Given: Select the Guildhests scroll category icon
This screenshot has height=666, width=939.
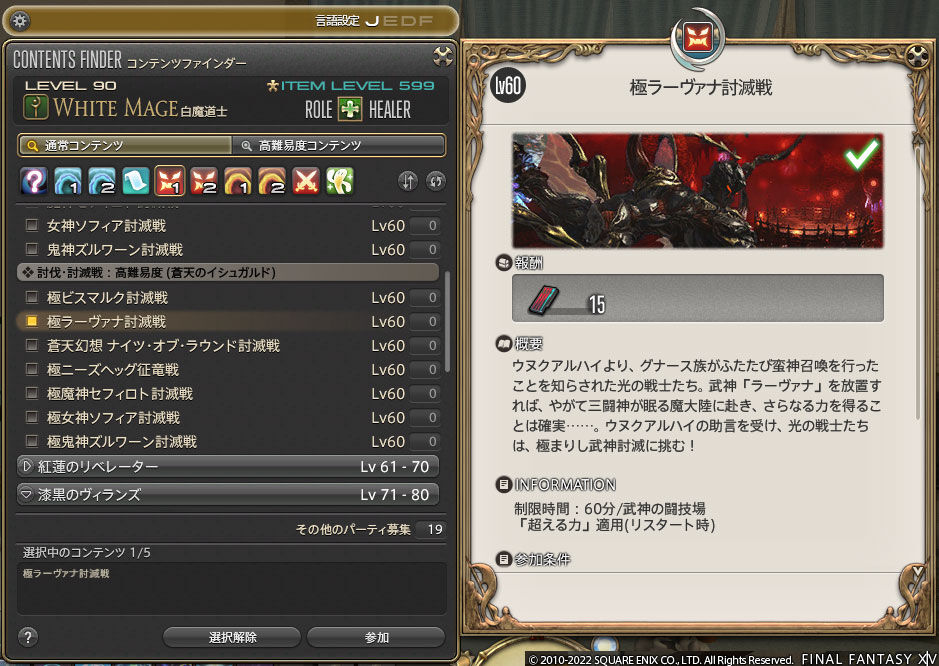Looking at the screenshot, I should tap(136, 180).
